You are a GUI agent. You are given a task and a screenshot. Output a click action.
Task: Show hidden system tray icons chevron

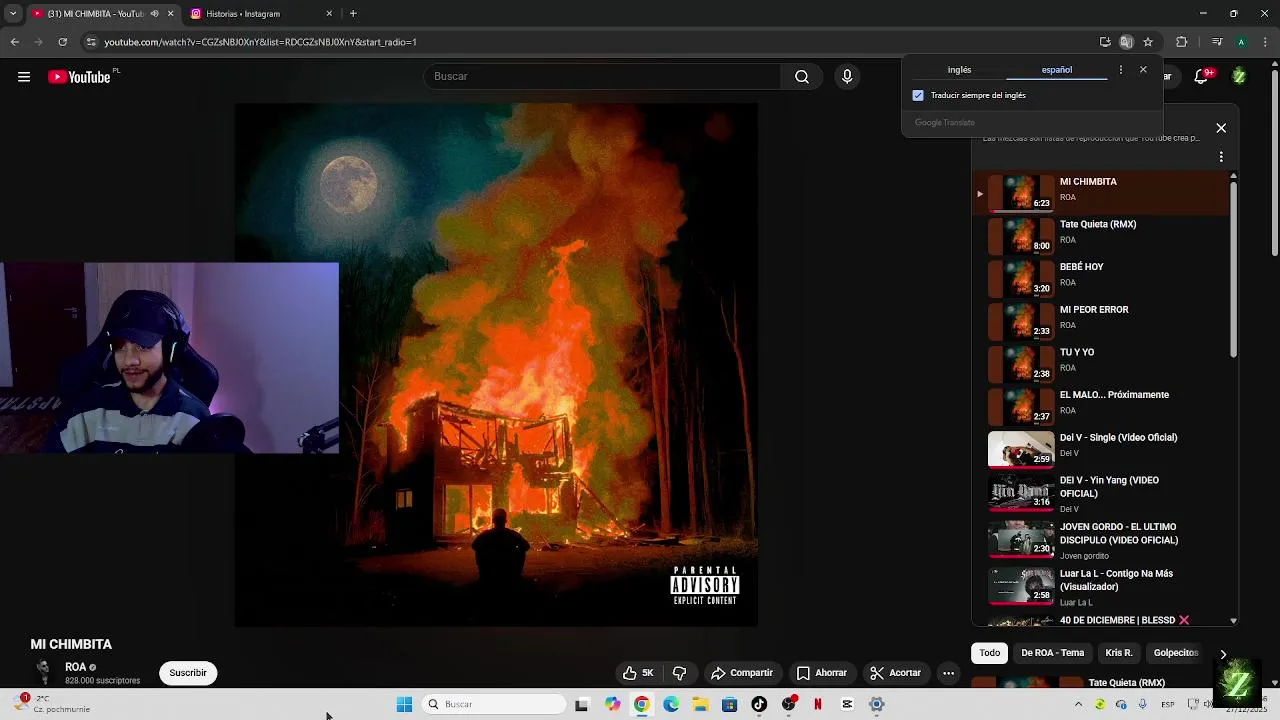[x=1078, y=705]
